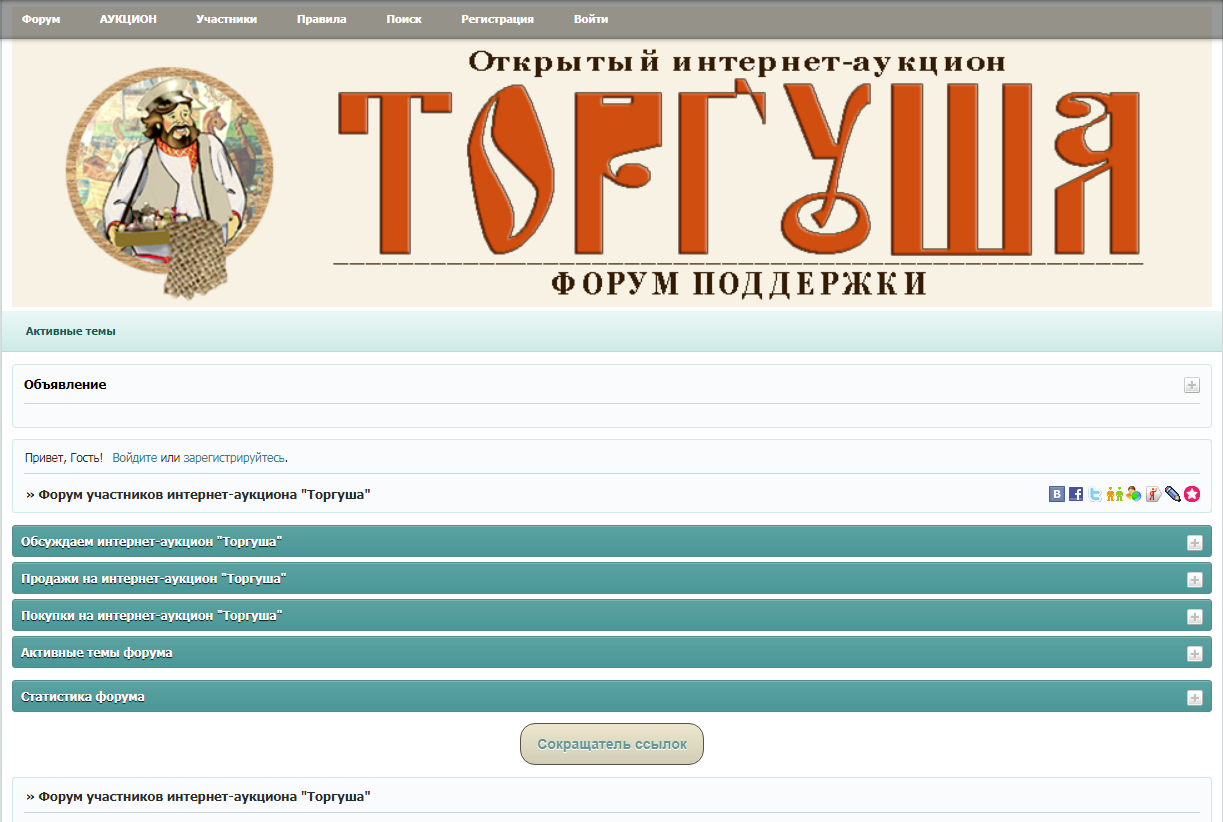The image size is (1223, 822).
Task: Open АУКЦИОН in top navigation
Action: pos(128,19)
